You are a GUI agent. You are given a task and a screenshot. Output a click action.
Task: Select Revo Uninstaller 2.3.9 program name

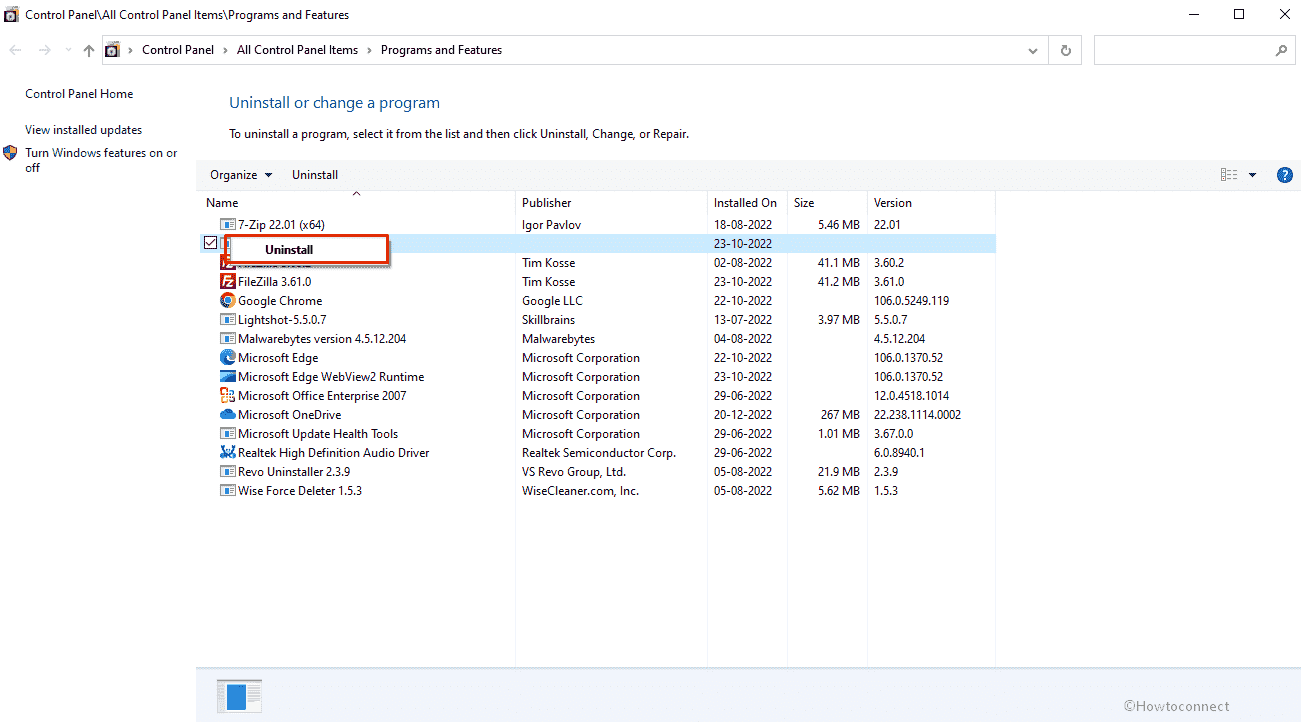coord(294,472)
